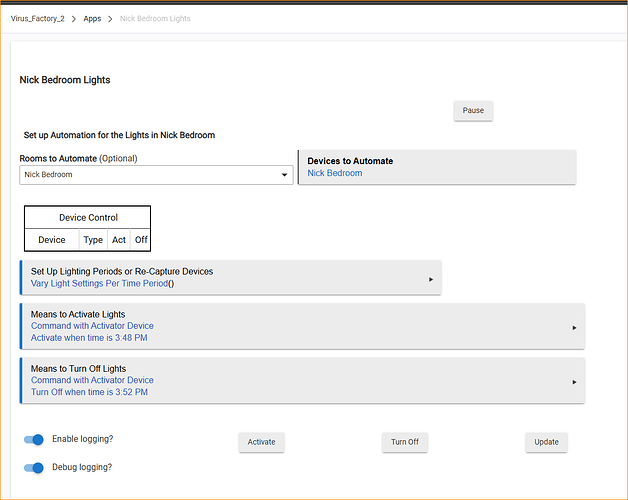Viewport: 628px width, 500px height.
Task: Toggle the Debug logging switch
Action: (x=34, y=467)
